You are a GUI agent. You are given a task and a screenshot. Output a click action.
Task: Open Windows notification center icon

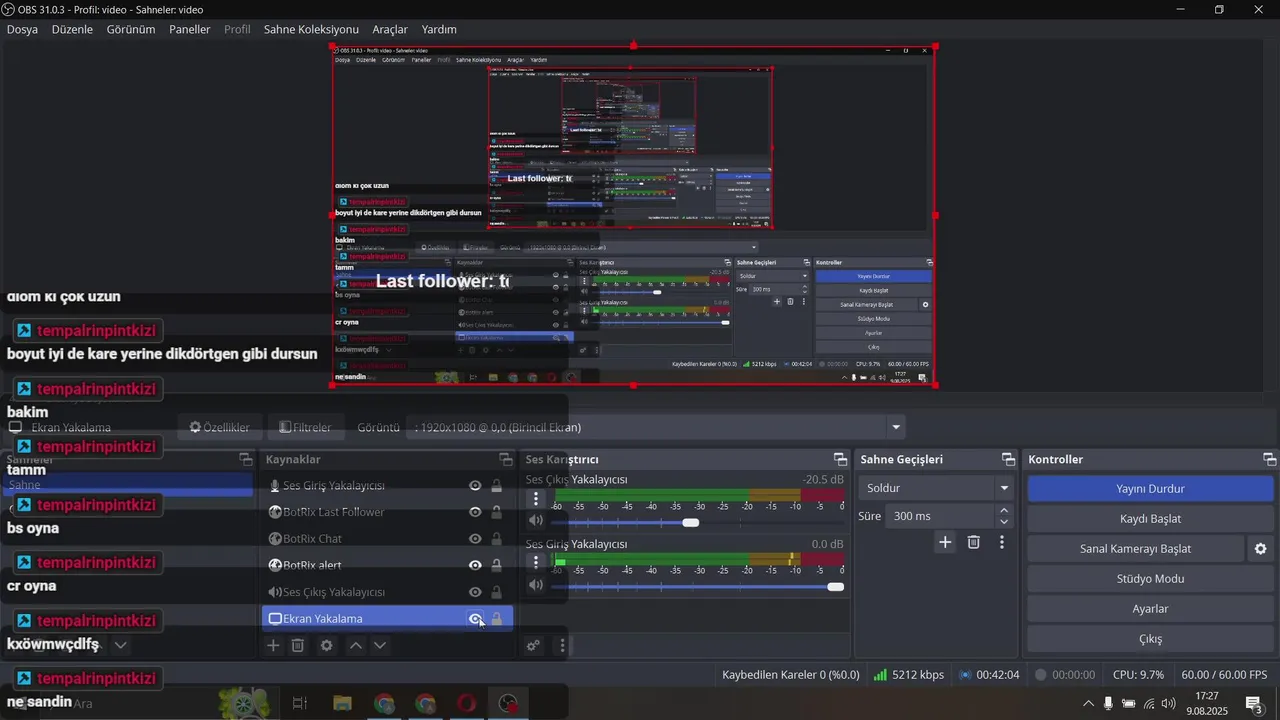(x=1253, y=703)
